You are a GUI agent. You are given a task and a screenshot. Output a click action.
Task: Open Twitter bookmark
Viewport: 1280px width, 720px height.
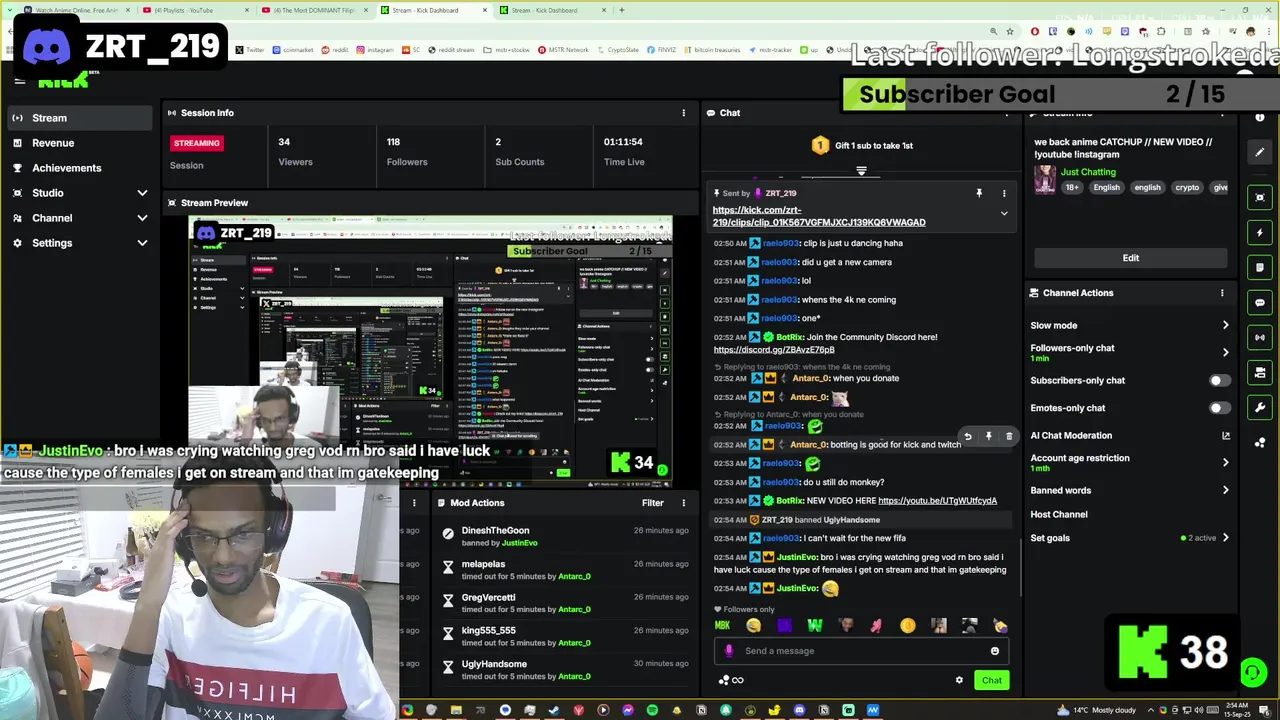point(250,50)
